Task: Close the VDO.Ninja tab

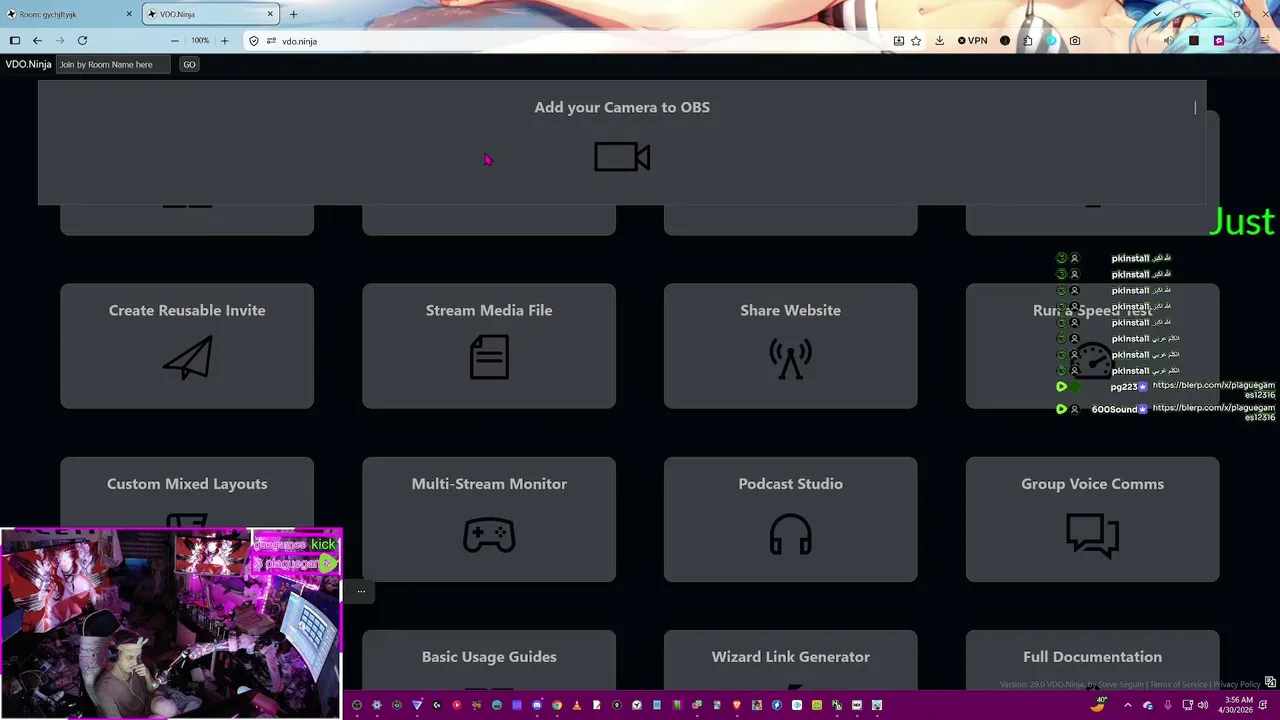Action: [270, 14]
